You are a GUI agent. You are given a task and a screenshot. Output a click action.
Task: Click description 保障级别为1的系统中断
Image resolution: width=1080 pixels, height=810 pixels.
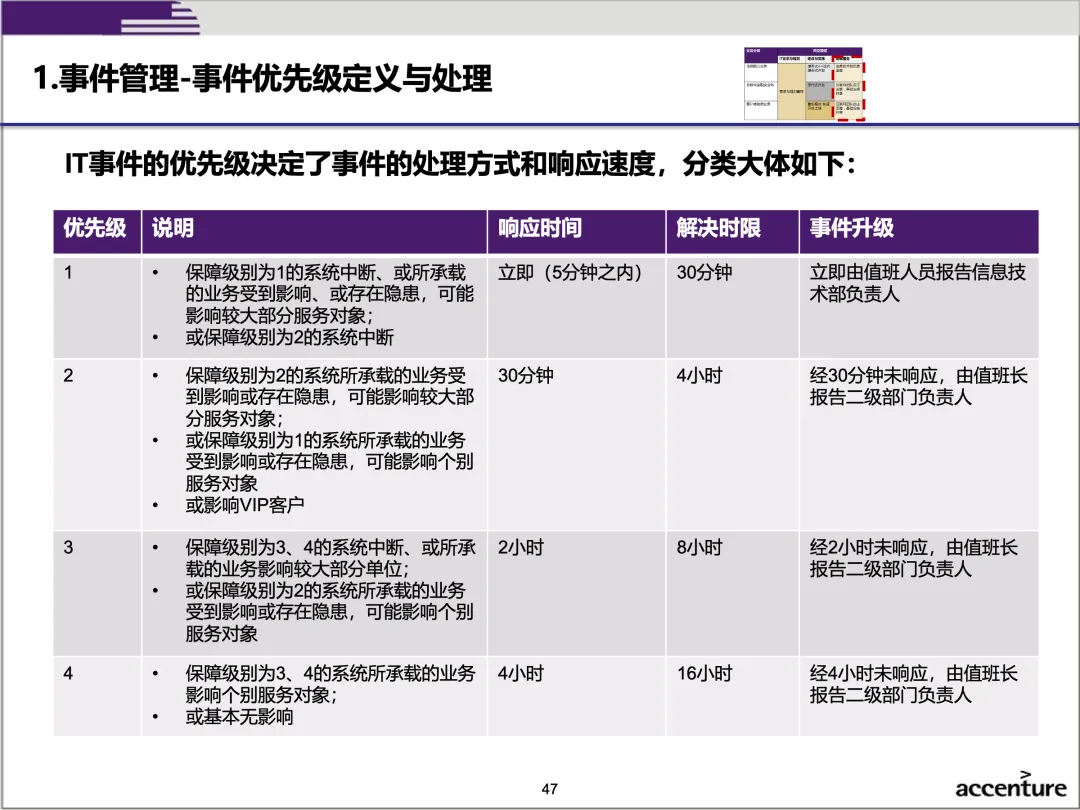[329, 294]
